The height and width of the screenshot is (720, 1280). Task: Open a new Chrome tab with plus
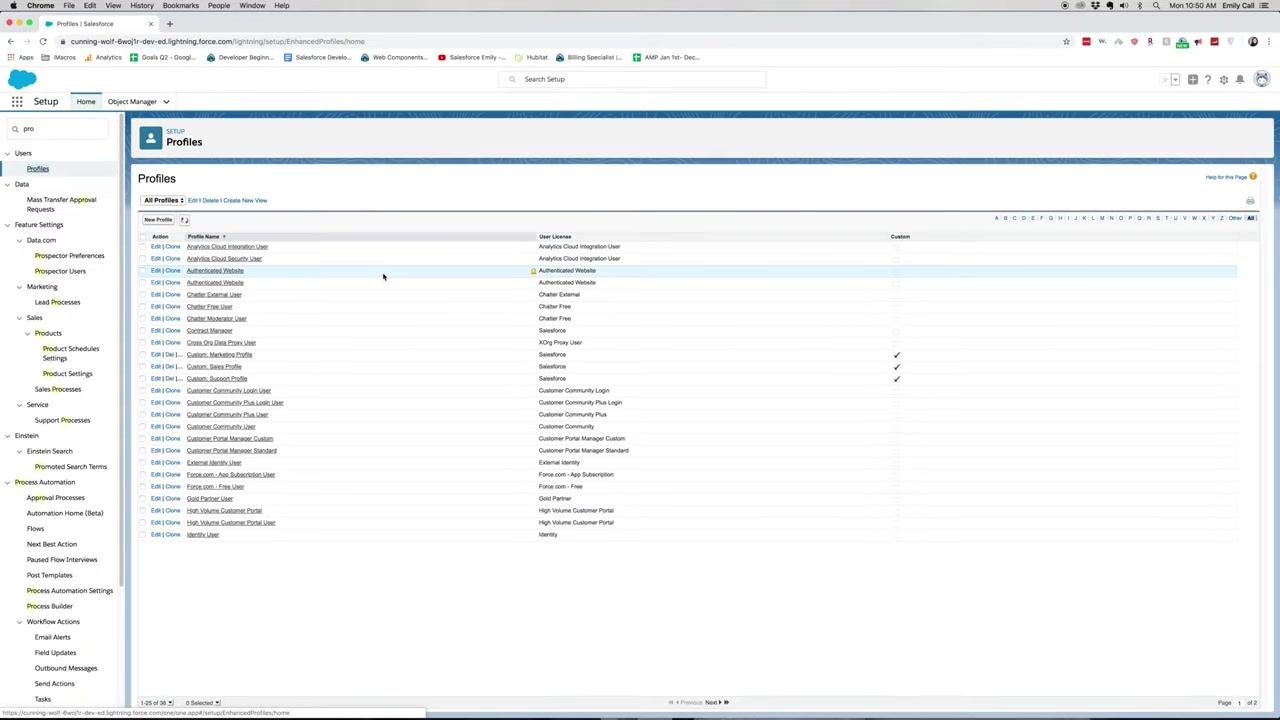click(169, 23)
